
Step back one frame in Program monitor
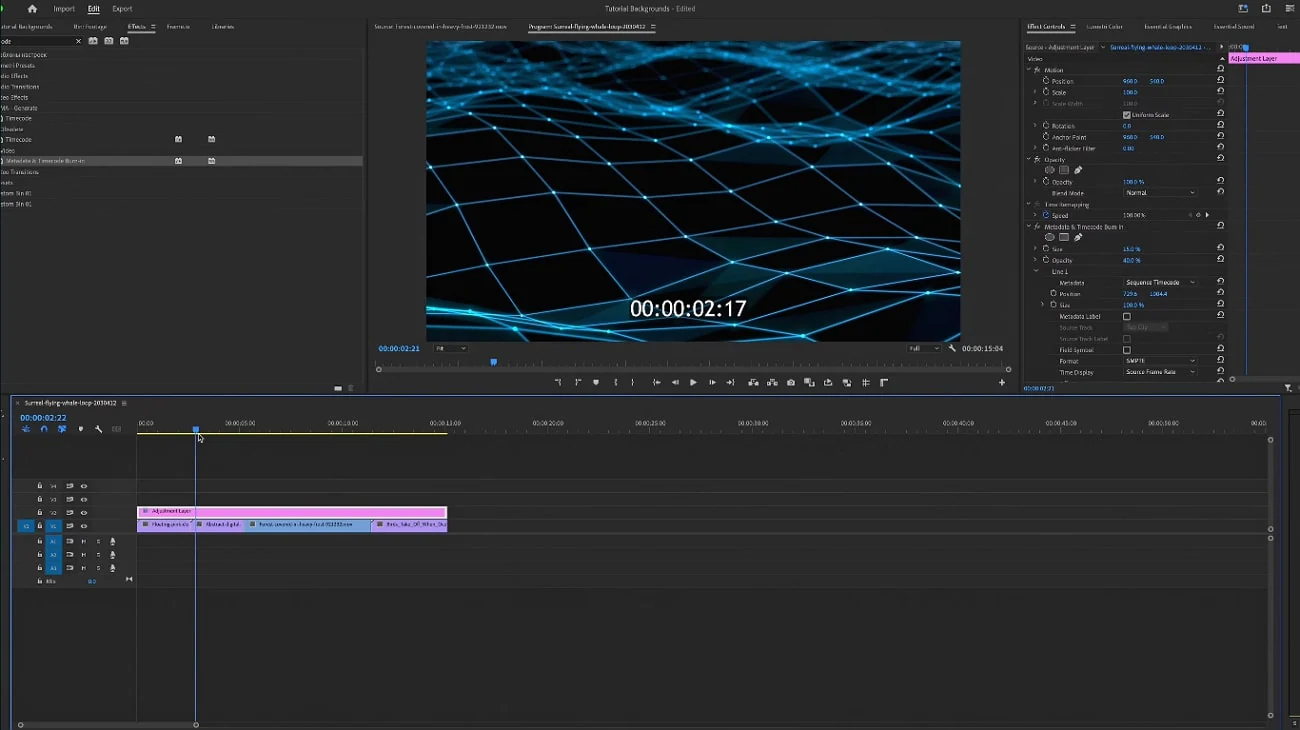tap(675, 382)
